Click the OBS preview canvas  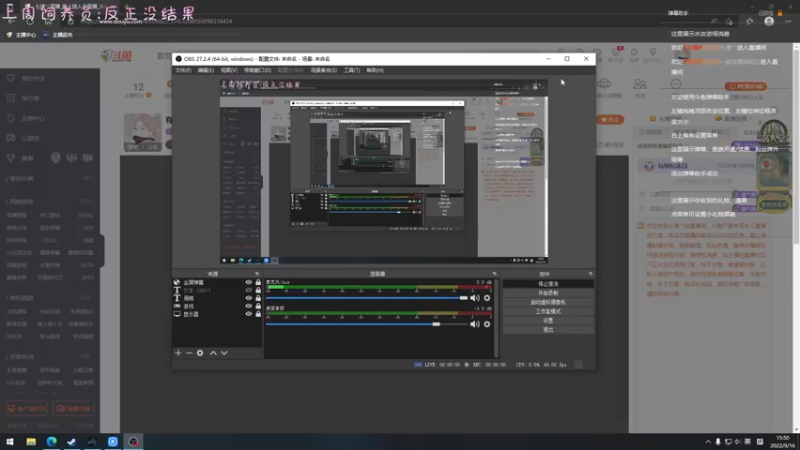[384, 171]
